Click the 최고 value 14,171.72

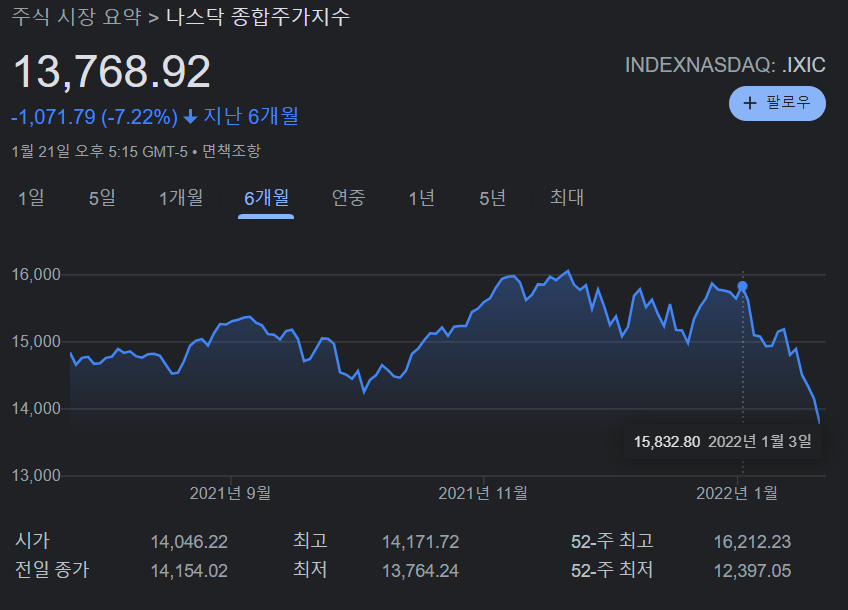(421, 542)
